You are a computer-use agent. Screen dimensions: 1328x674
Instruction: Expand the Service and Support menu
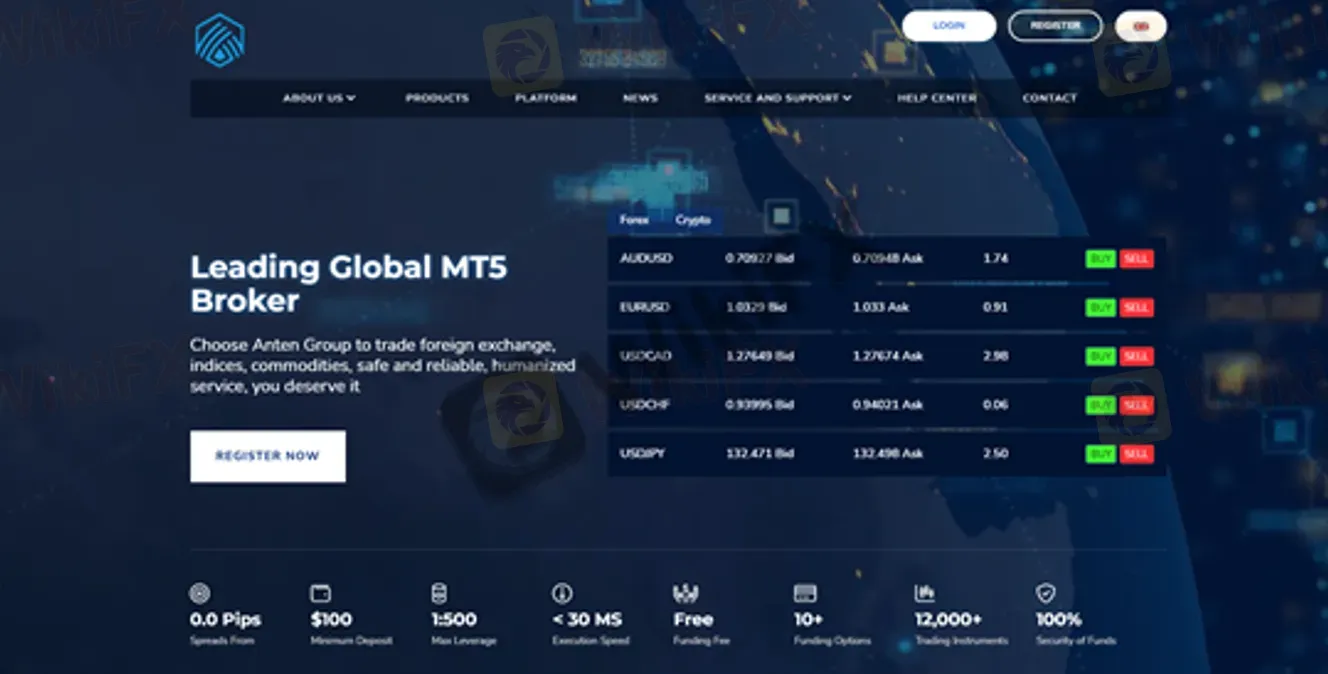(778, 98)
